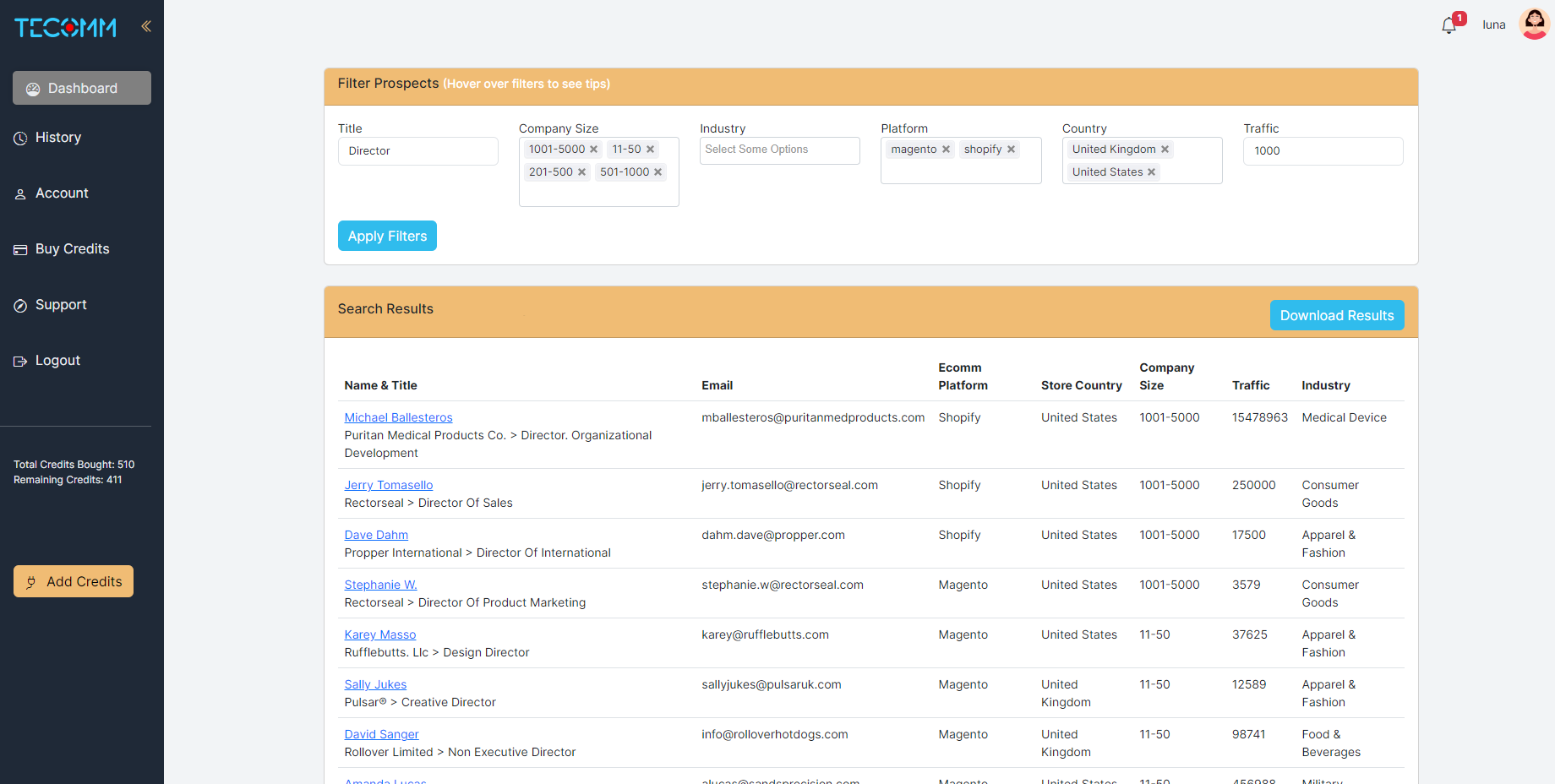The image size is (1555, 784).
Task: Click the Medical Device industry cell
Action: 1344,417
